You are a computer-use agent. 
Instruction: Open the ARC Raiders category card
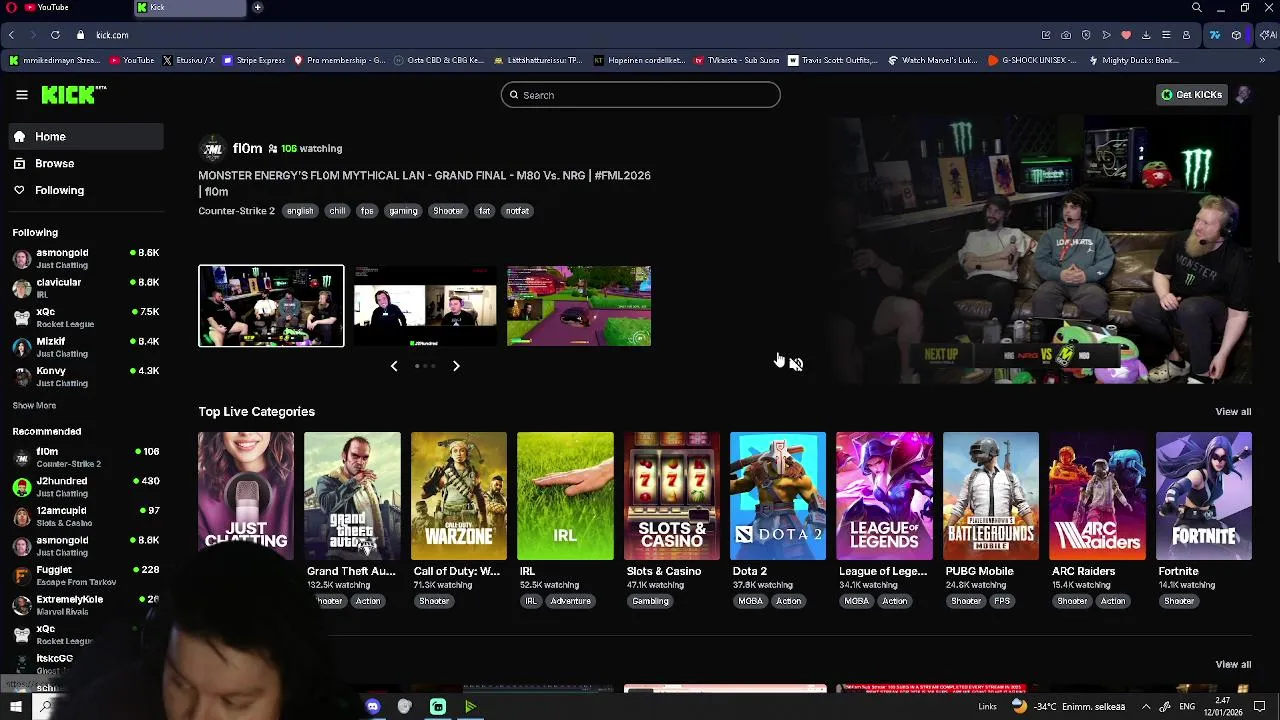coord(1097,496)
